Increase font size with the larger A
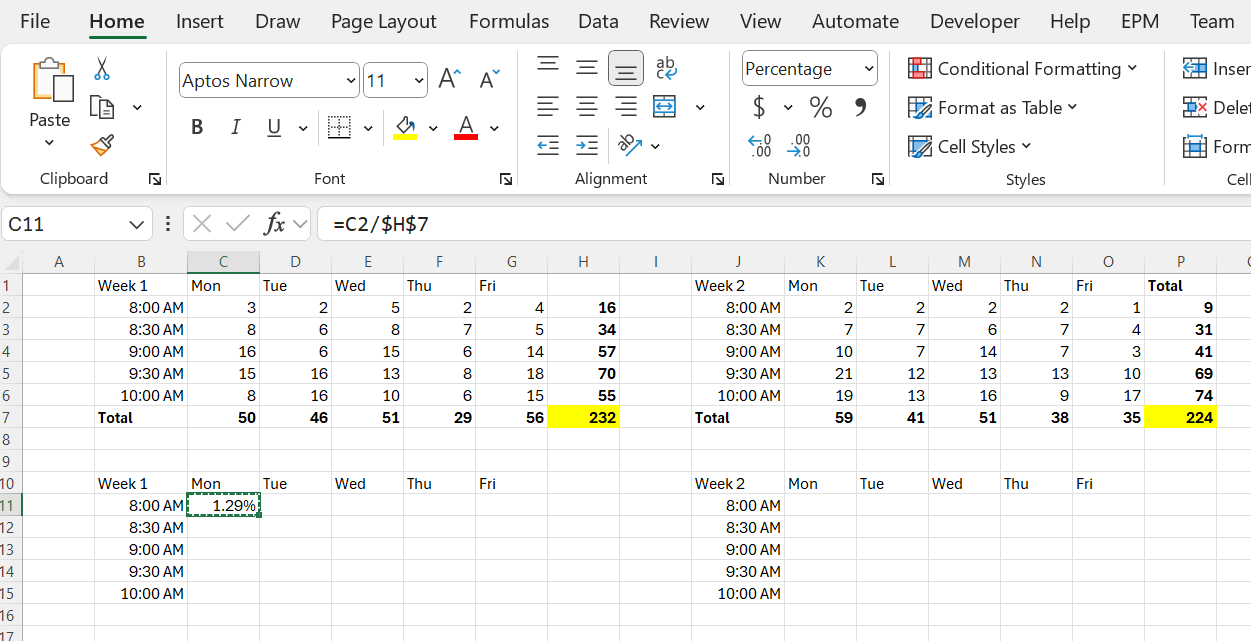Screen dimensions: 1251x641 451,79
